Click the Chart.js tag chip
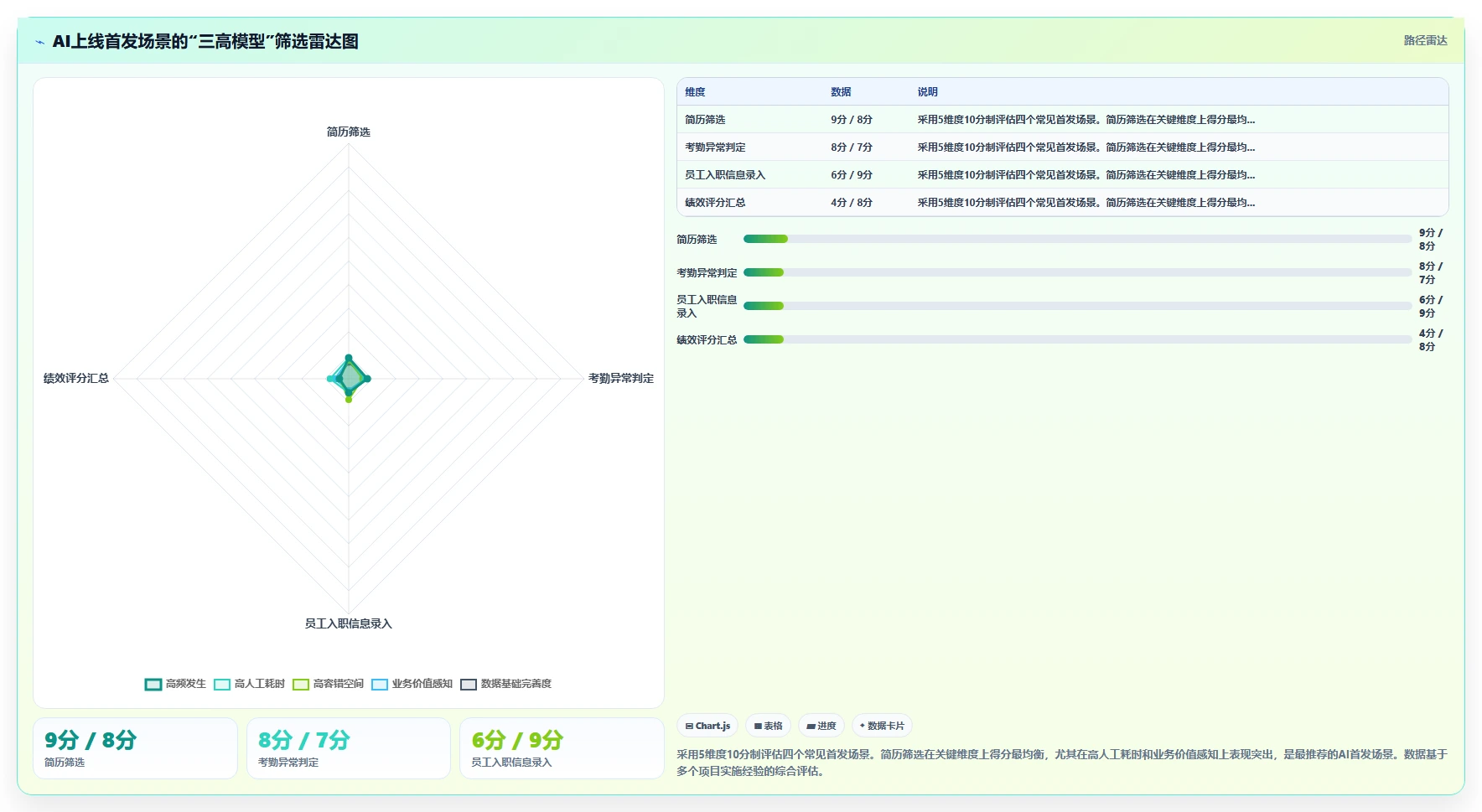The width and height of the screenshot is (1482, 812). pos(707,726)
